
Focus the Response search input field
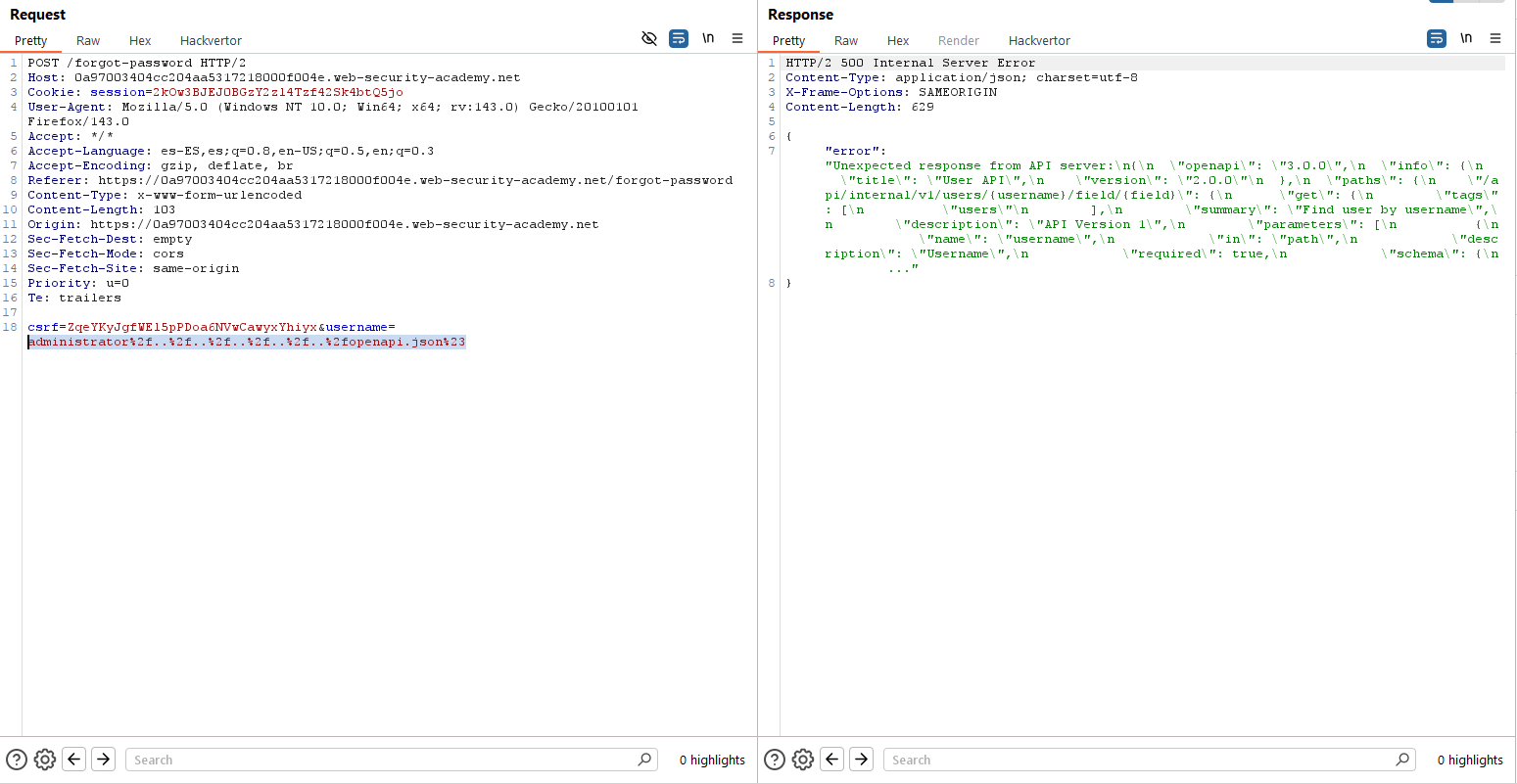point(1140,760)
